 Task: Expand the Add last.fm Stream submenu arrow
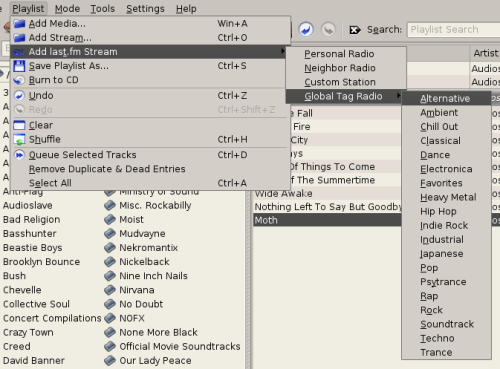point(282,51)
